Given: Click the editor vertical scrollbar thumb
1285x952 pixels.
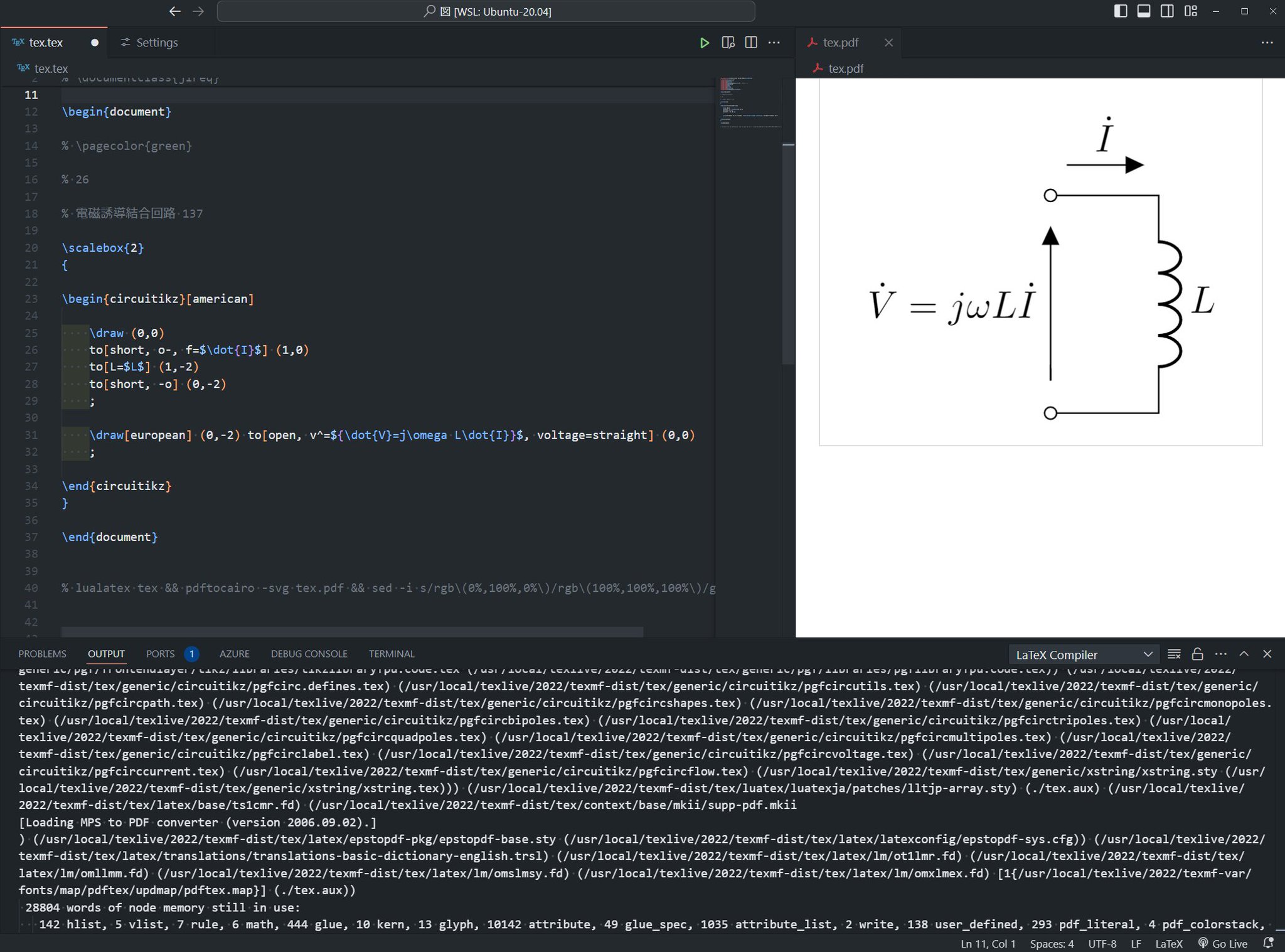Looking at the screenshot, I should point(788,254).
